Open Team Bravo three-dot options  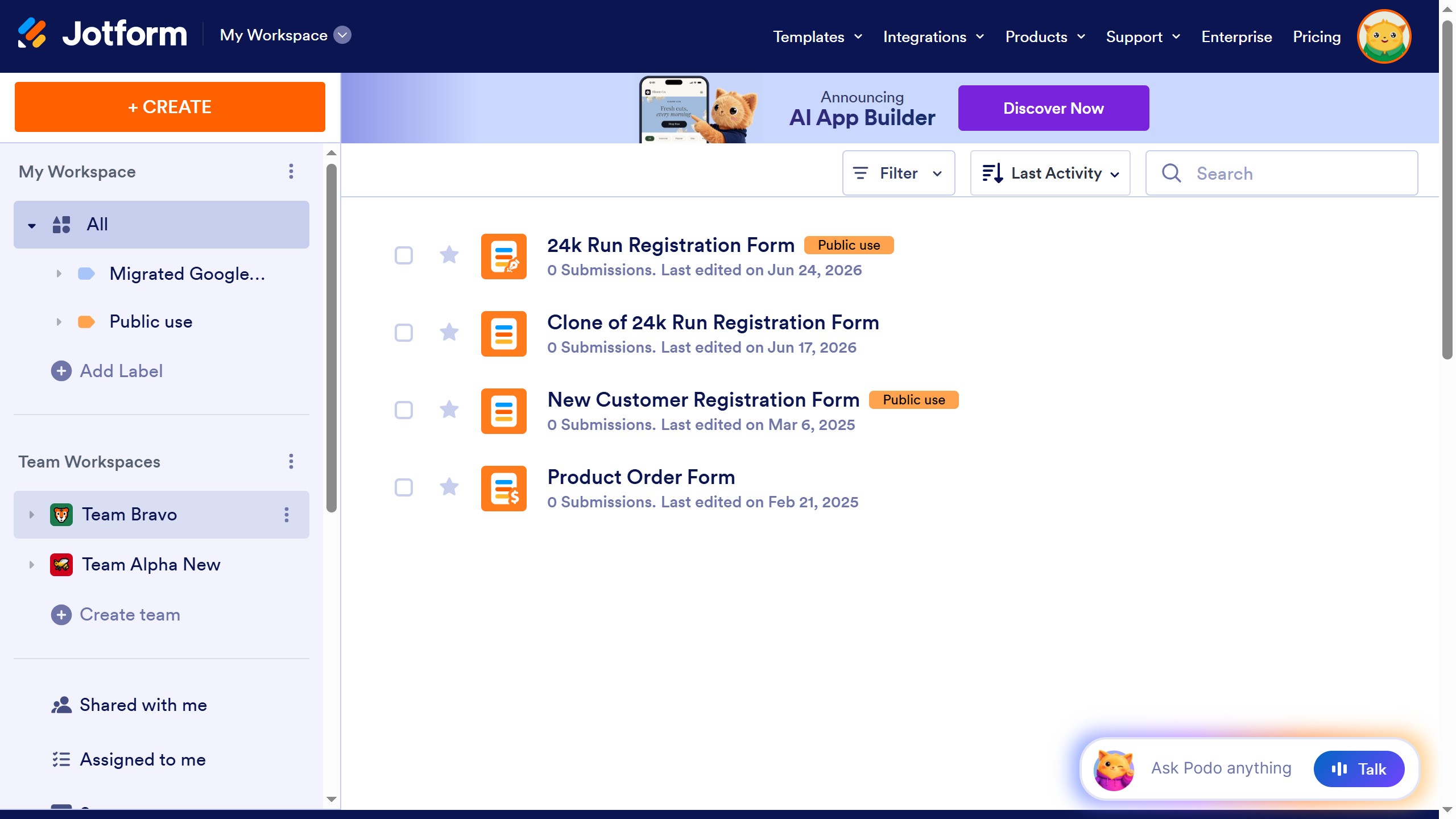(287, 515)
